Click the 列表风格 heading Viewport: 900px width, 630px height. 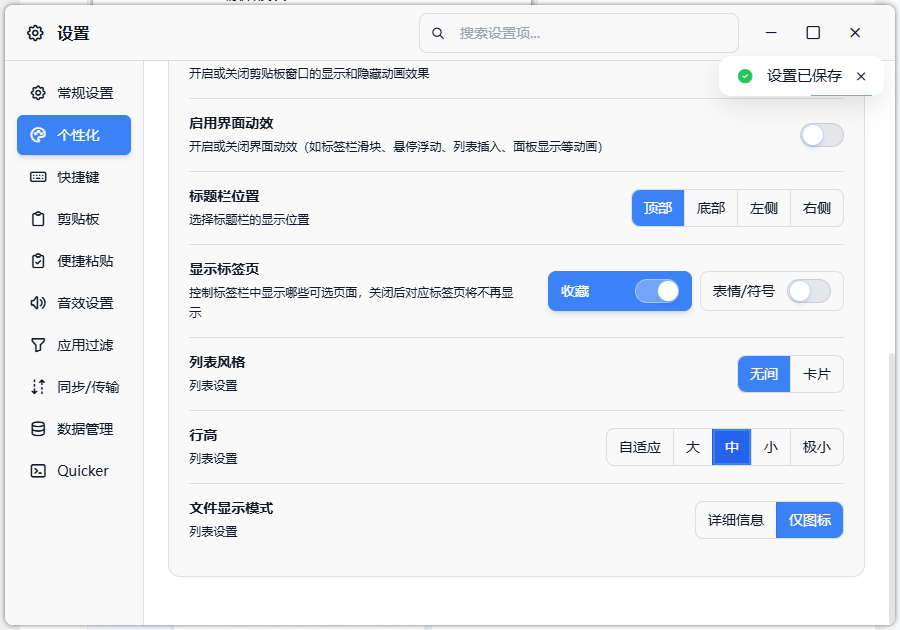[218, 362]
